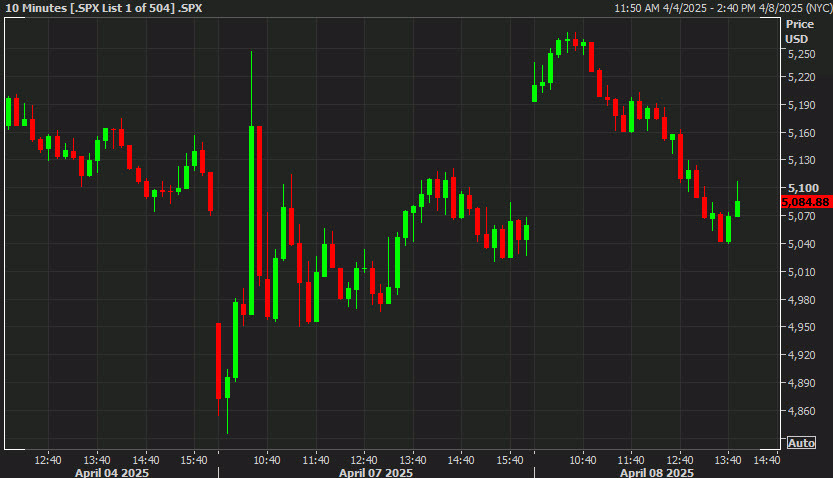Click the 4,920 price axis label

click(802, 355)
